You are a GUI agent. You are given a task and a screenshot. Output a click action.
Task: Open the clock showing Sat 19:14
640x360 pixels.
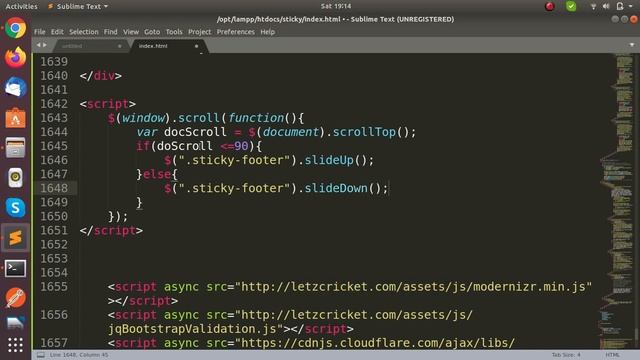click(x=336, y=6)
